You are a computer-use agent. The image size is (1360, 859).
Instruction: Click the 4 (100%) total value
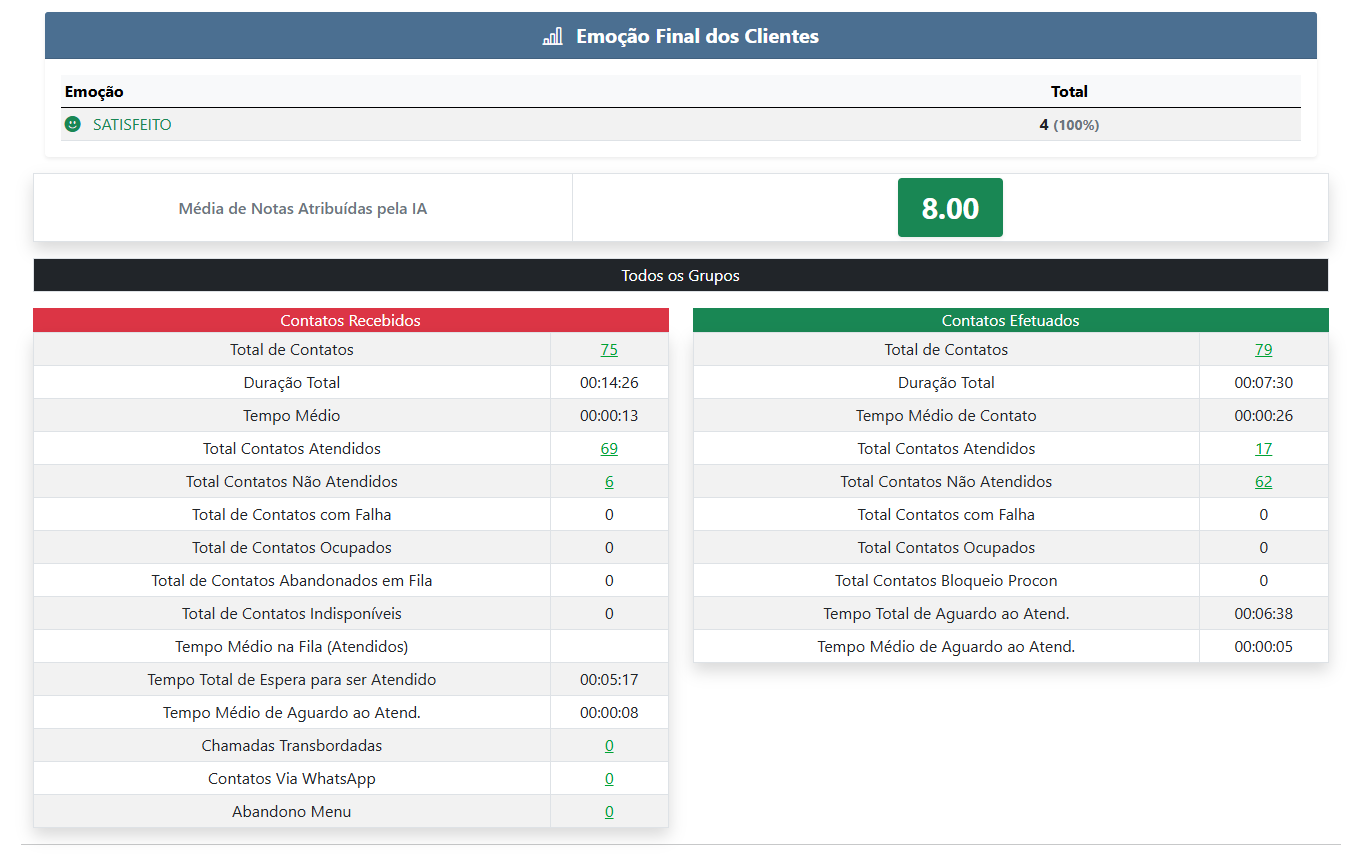coord(1069,125)
